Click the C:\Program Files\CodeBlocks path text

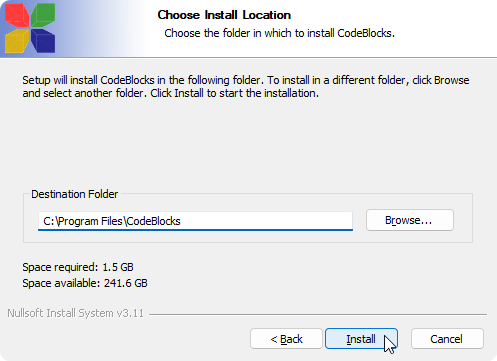tap(112, 221)
